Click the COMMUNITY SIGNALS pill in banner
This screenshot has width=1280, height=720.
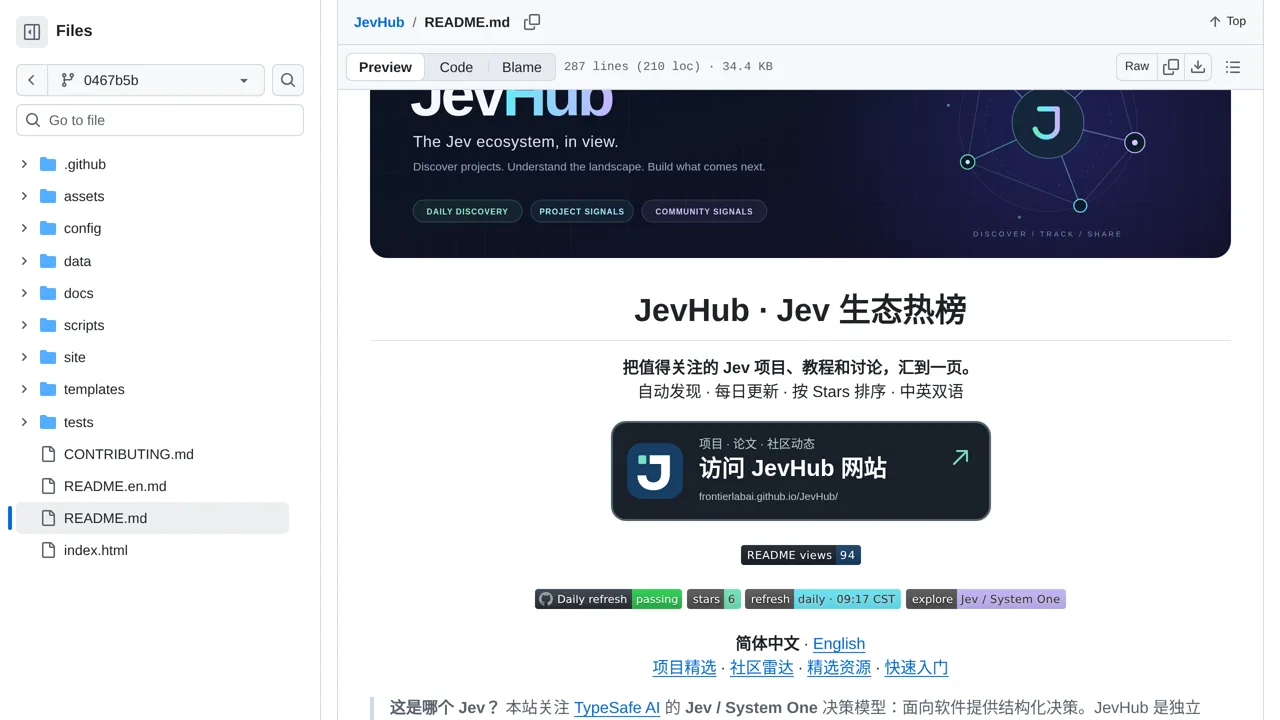[704, 211]
